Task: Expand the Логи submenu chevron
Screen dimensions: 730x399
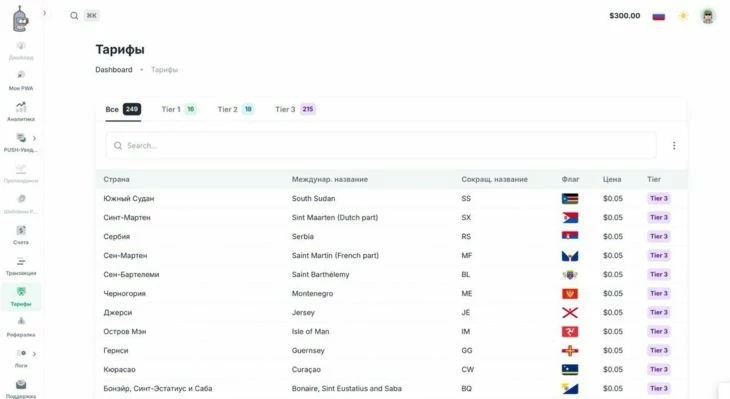Action: (x=34, y=354)
